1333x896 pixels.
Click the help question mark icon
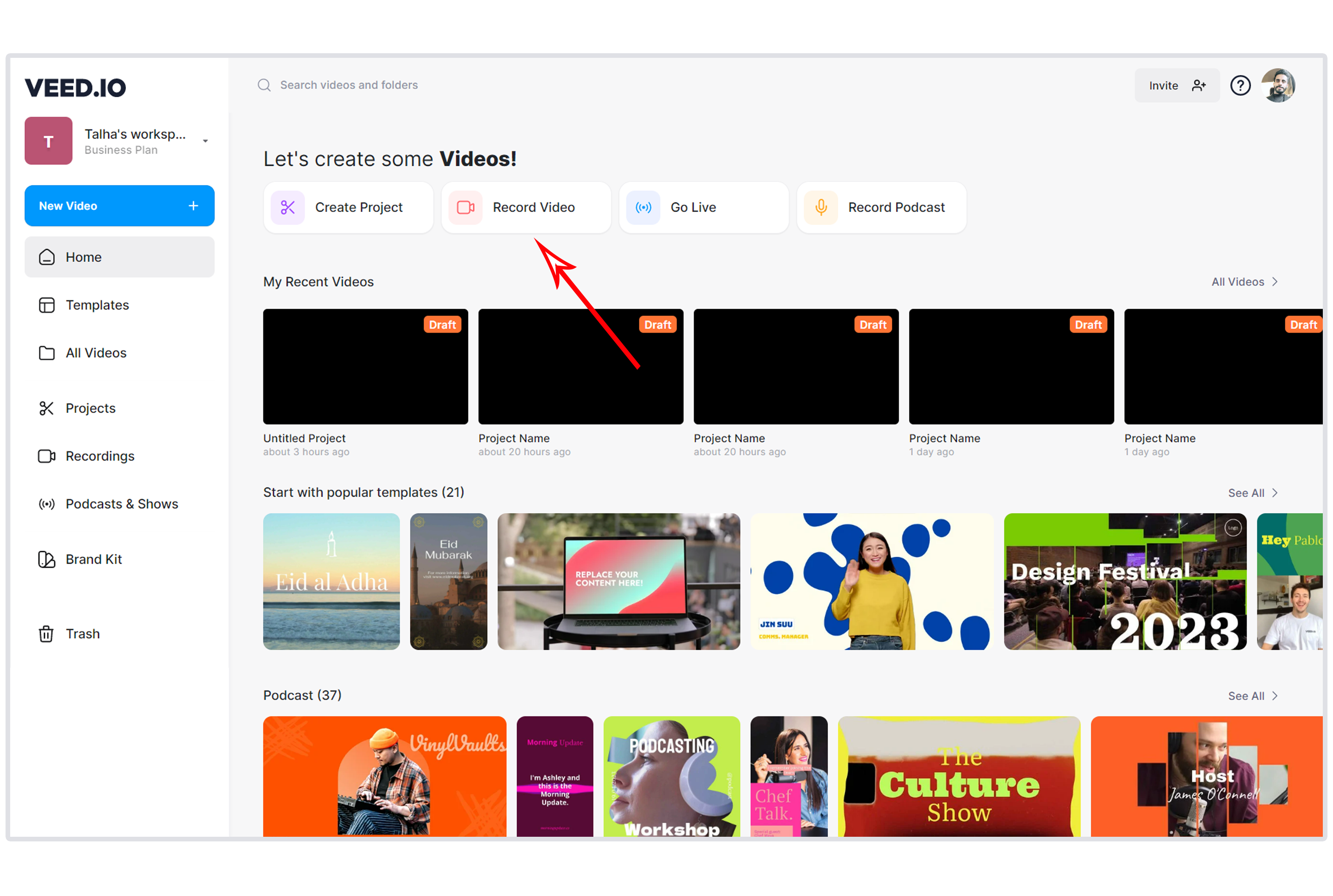pos(1240,85)
